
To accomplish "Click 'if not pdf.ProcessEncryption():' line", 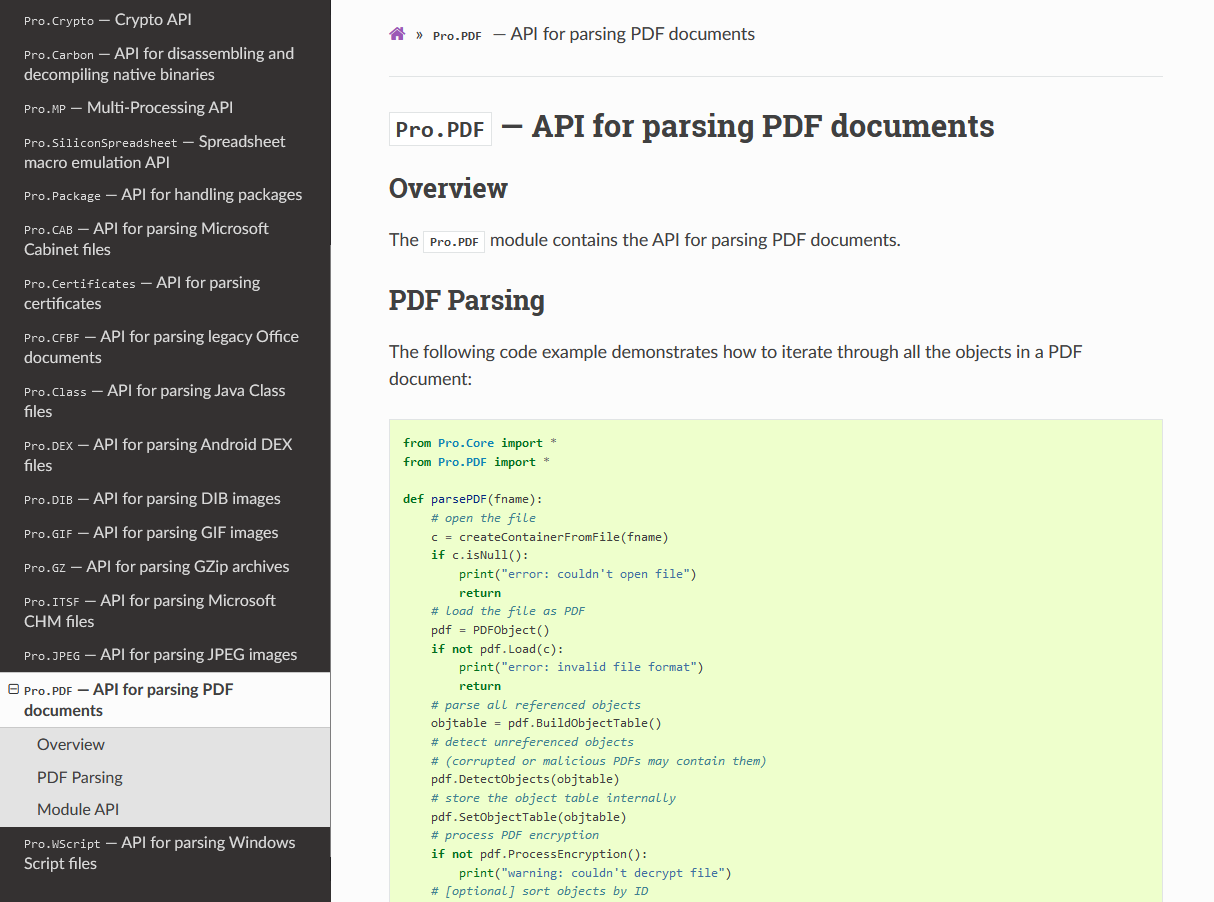I will (x=539, y=854).
